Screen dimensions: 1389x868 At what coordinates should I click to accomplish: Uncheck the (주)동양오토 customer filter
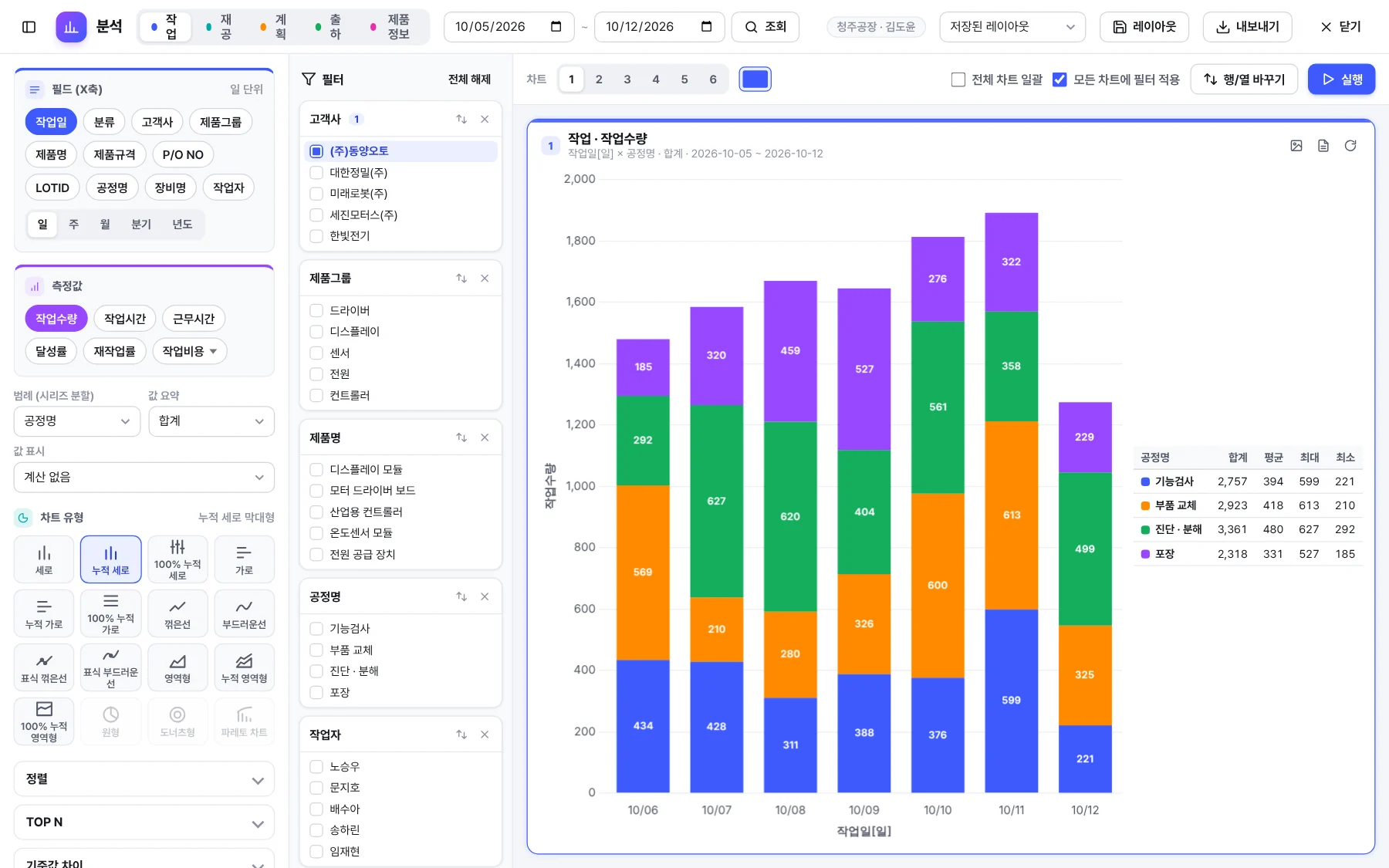[x=316, y=151]
